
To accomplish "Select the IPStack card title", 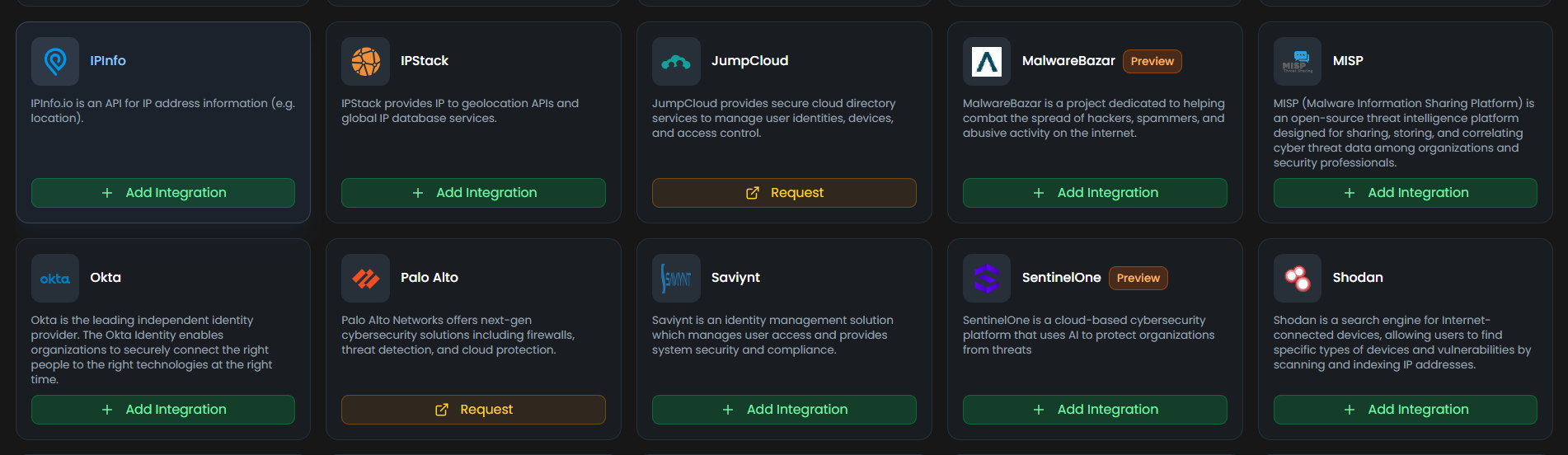I will coord(425,61).
